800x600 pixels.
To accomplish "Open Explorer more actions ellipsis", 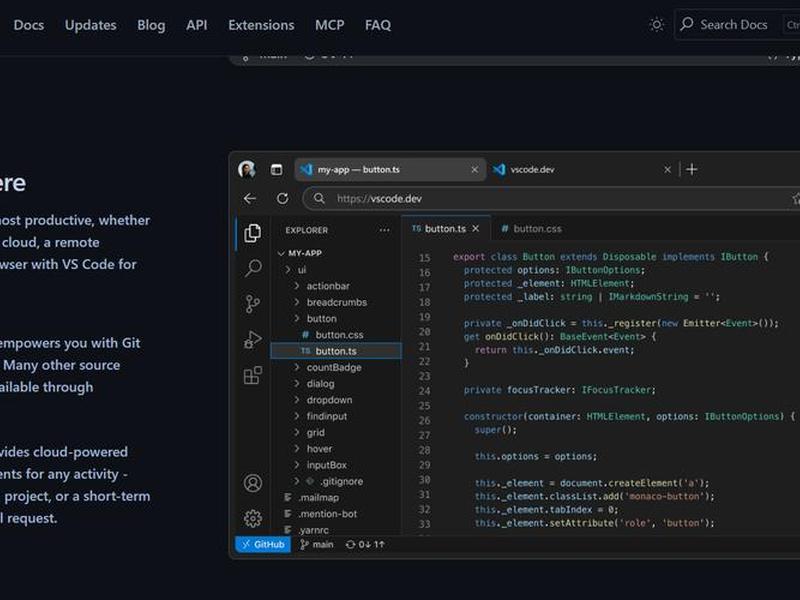I will (x=384, y=230).
